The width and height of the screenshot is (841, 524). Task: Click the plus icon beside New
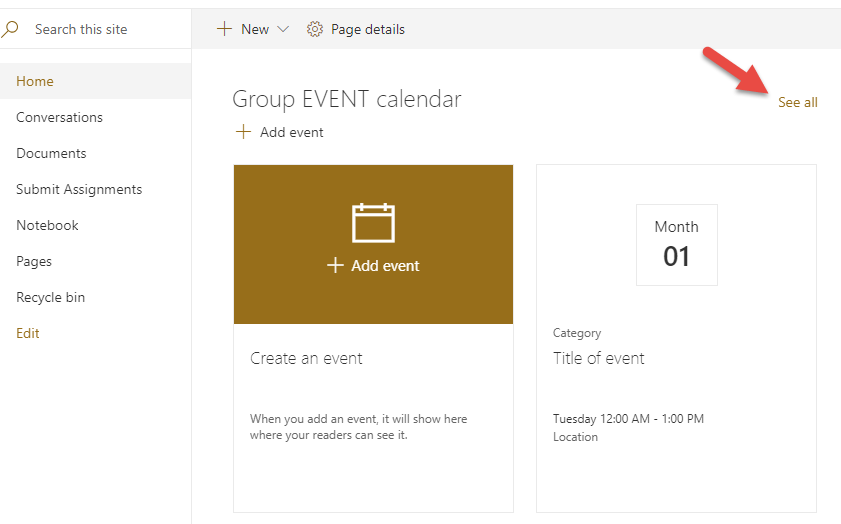click(x=224, y=29)
